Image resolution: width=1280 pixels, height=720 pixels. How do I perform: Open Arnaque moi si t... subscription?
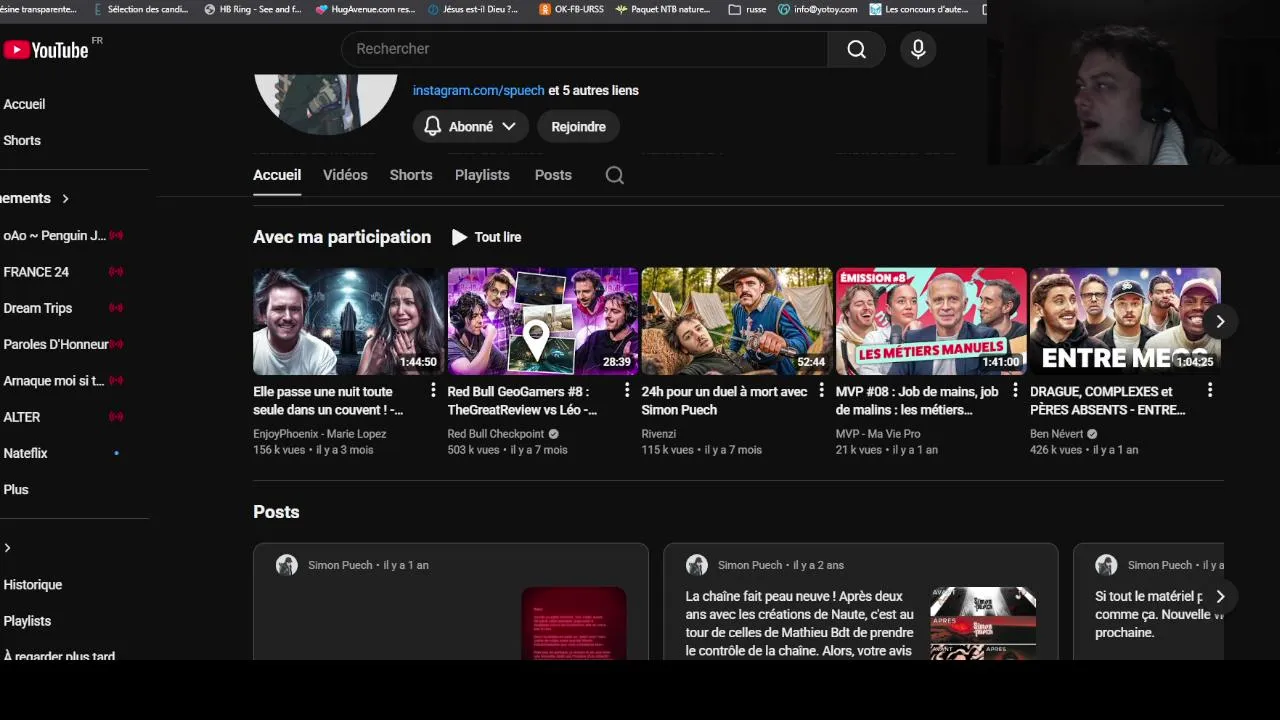coord(53,381)
